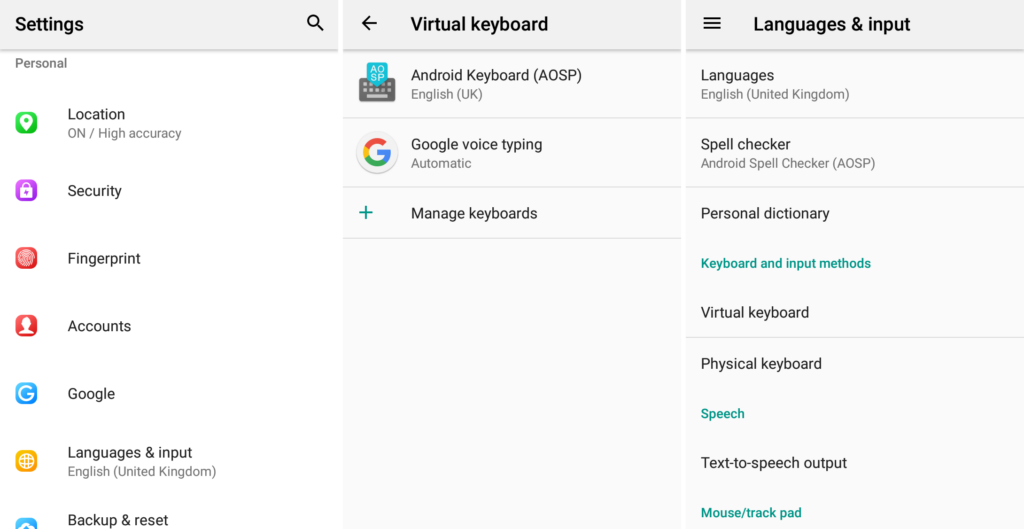The width and height of the screenshot is (1024, 529).
Task: Open Languages & input in Settings list
Action: (169, 461)
